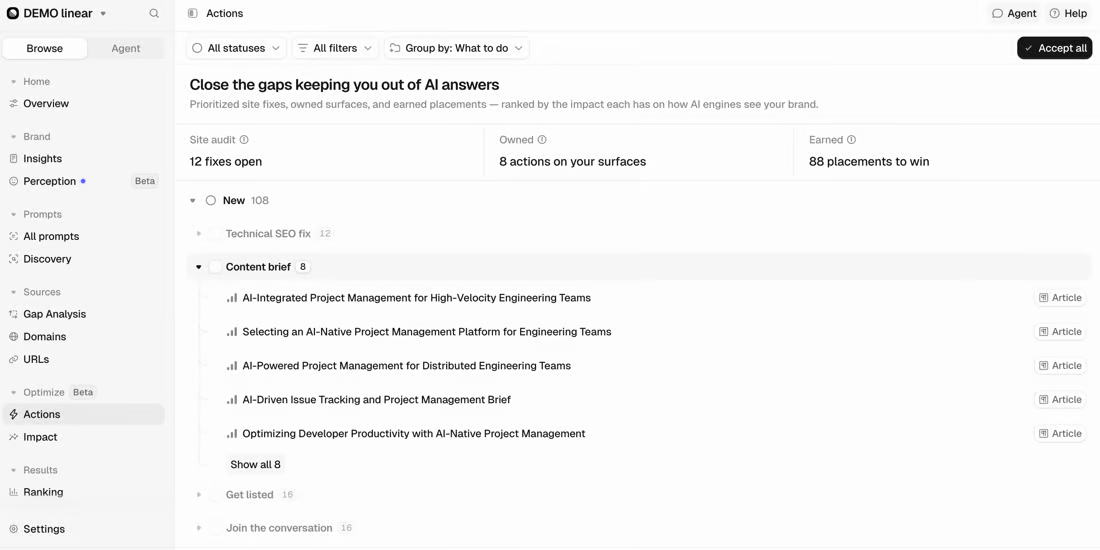Open the Group by: What to do dropdown
The image size is (1100, 550).
point(456,48)
